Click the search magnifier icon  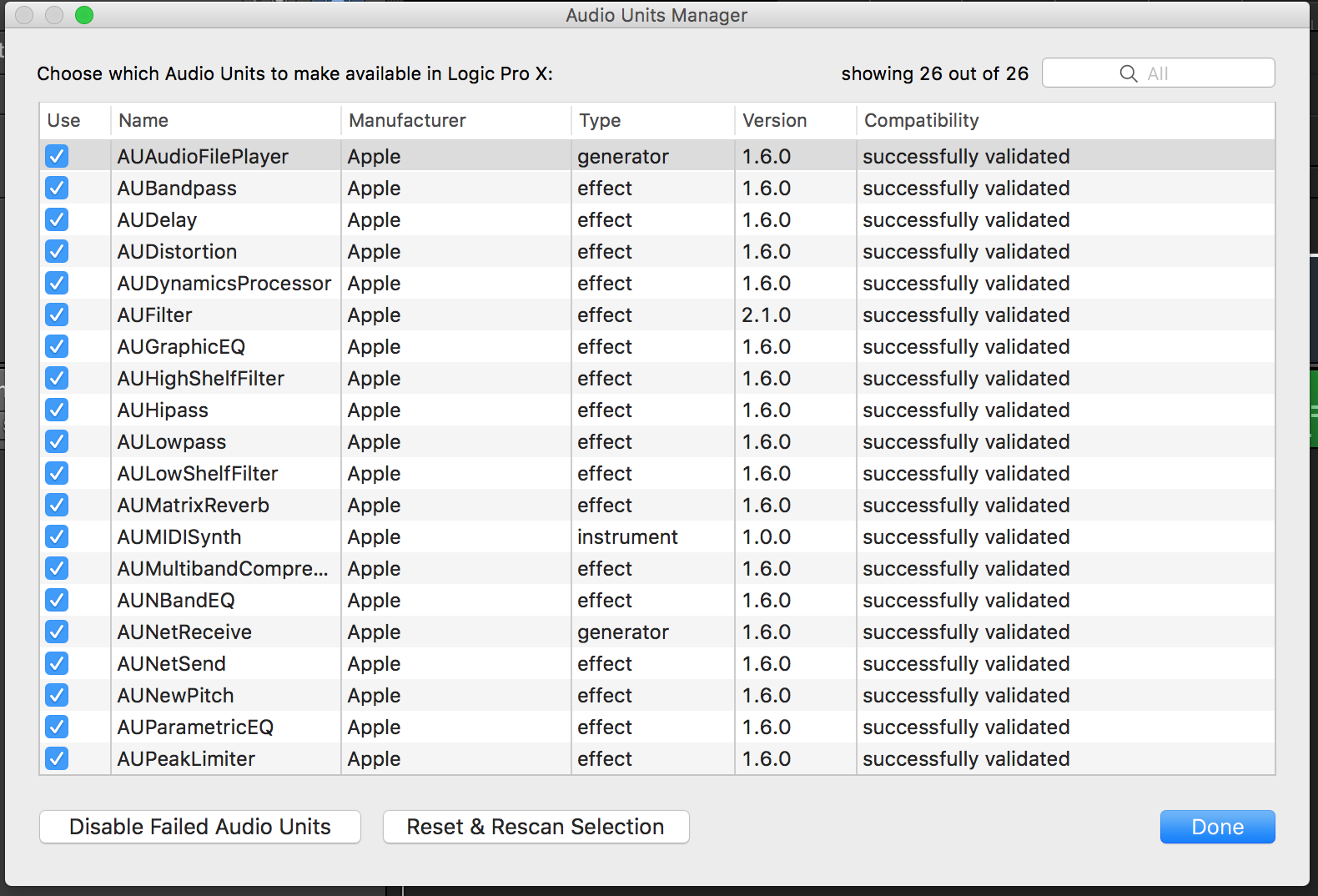(1129, 73)
